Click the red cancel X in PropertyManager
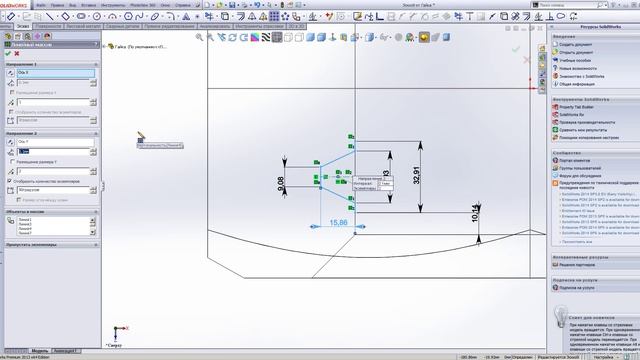This screenshot has width=640, height=360. (17, 53)
